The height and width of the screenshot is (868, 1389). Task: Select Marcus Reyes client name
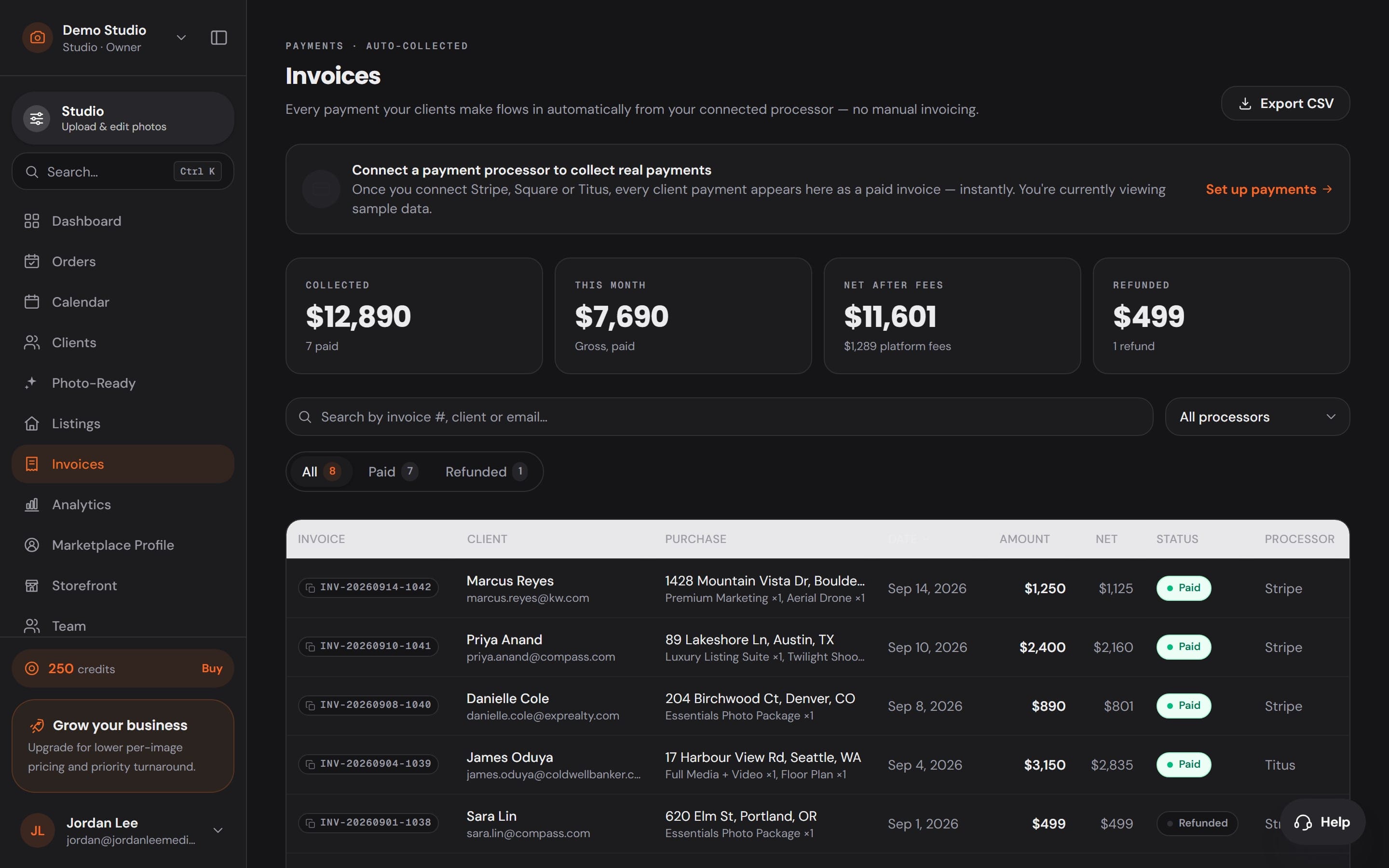tap(510, 581)
